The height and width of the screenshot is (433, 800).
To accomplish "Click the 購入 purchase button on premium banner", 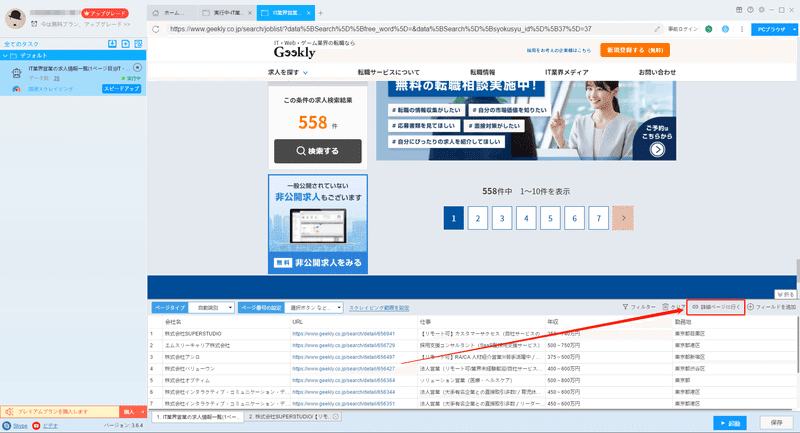I will click(129, 412).
